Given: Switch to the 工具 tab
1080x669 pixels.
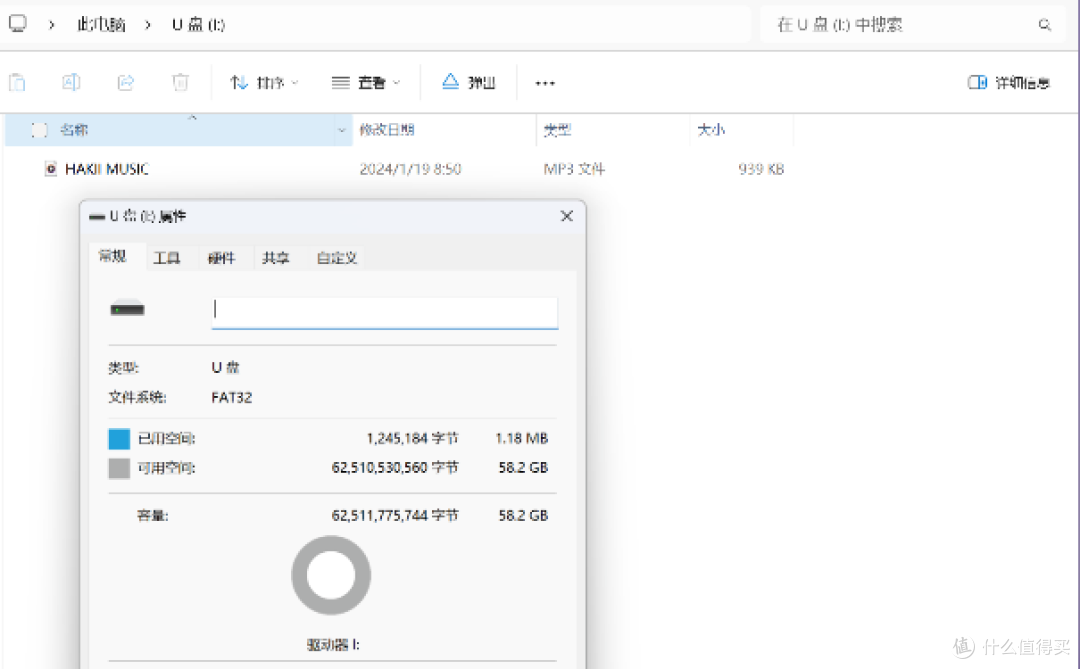Looking at the screenshot, I should 167,258.
